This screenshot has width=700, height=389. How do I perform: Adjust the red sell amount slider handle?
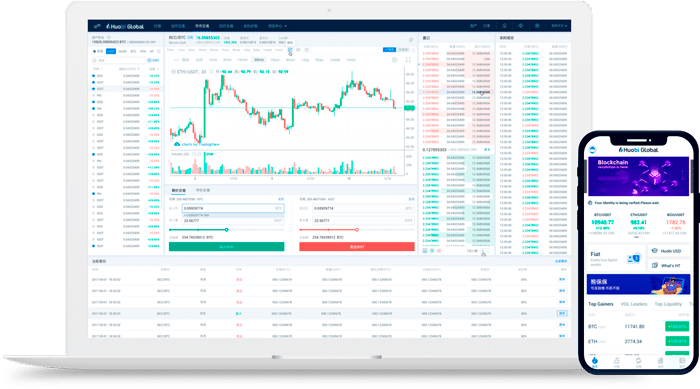tap(357, 230)
